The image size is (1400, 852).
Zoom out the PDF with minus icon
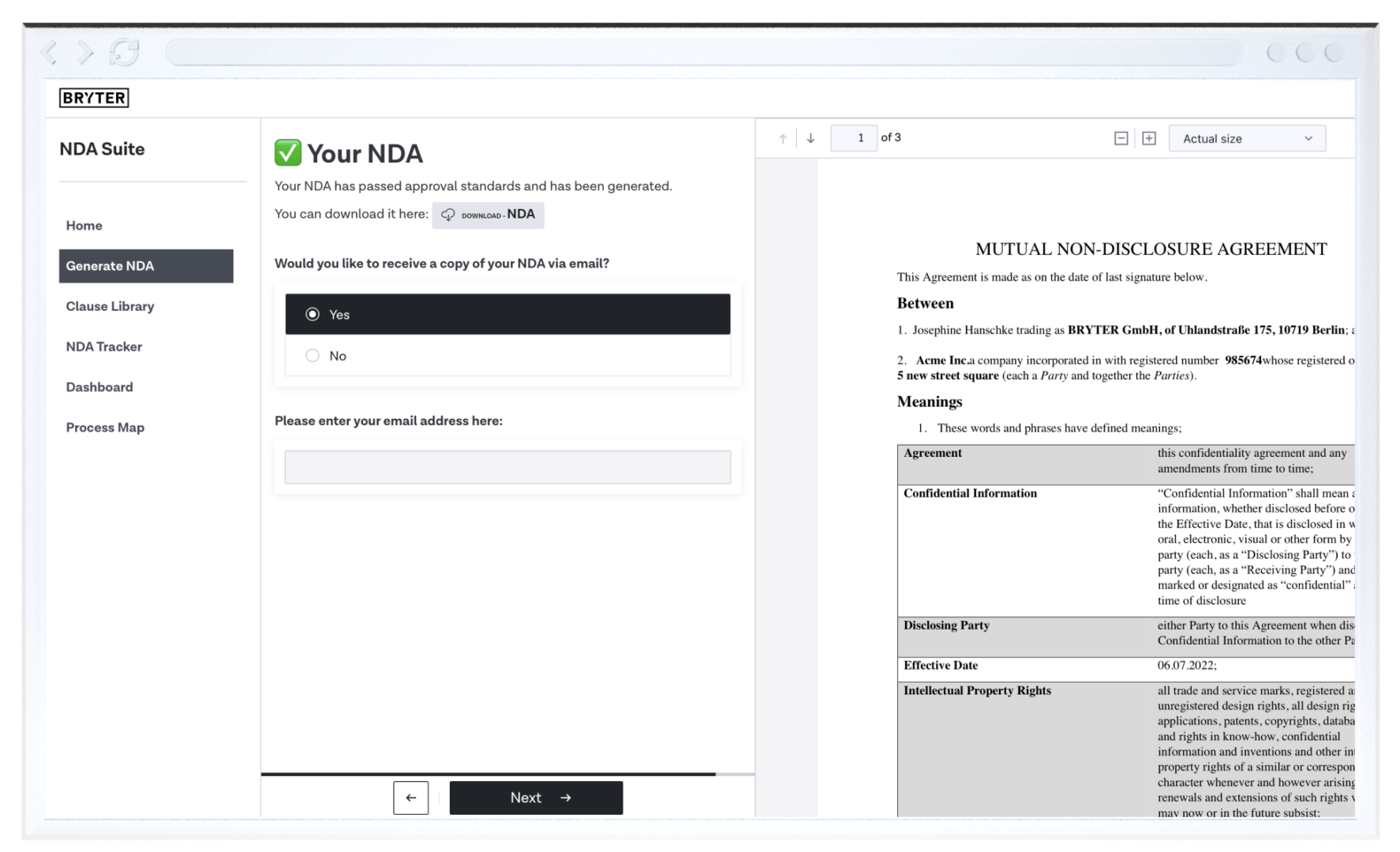click(x=1121, y=138)
